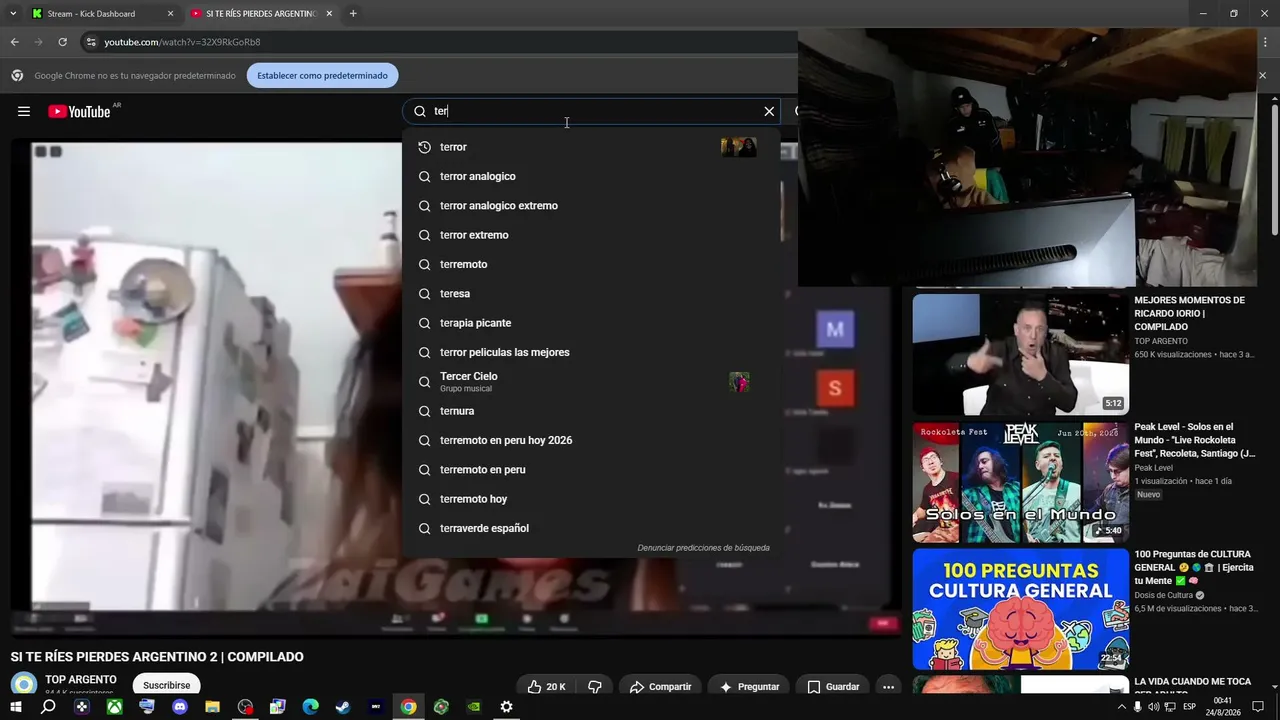
Task: Switch to Chrome in the taskbar
Action: (408, 707)
